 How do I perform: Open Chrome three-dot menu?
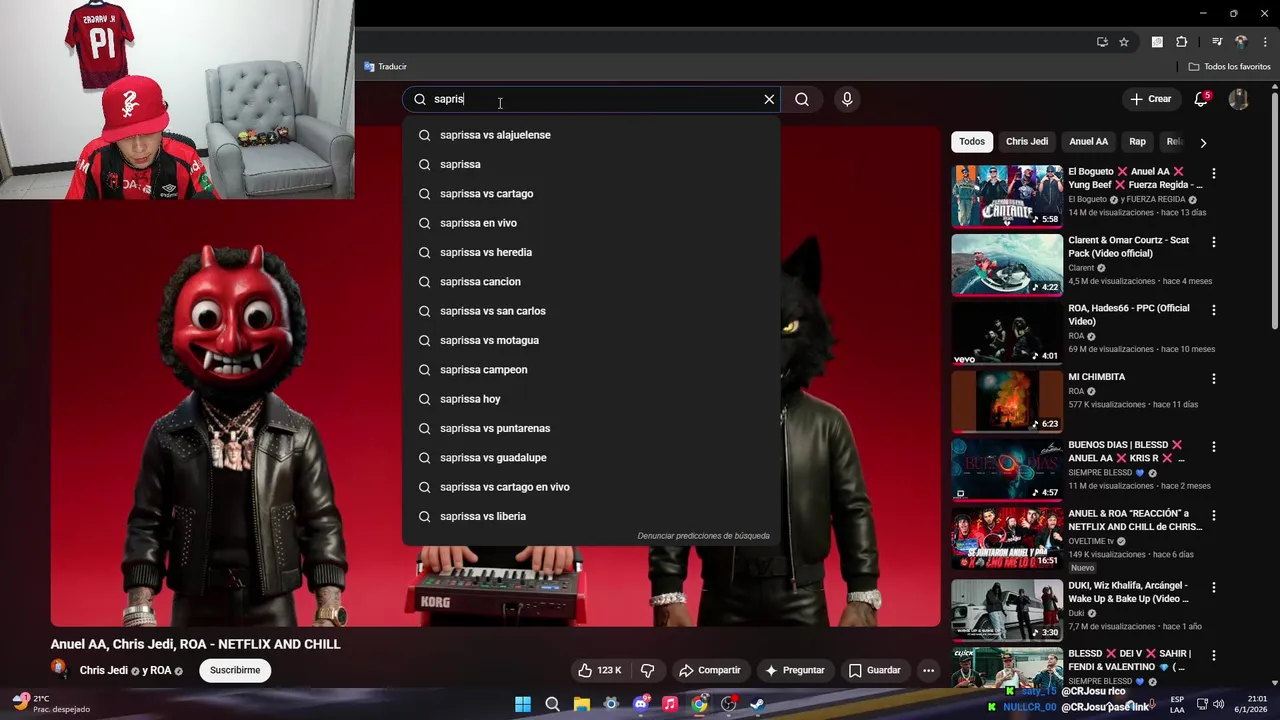(x=1265, y=42)
